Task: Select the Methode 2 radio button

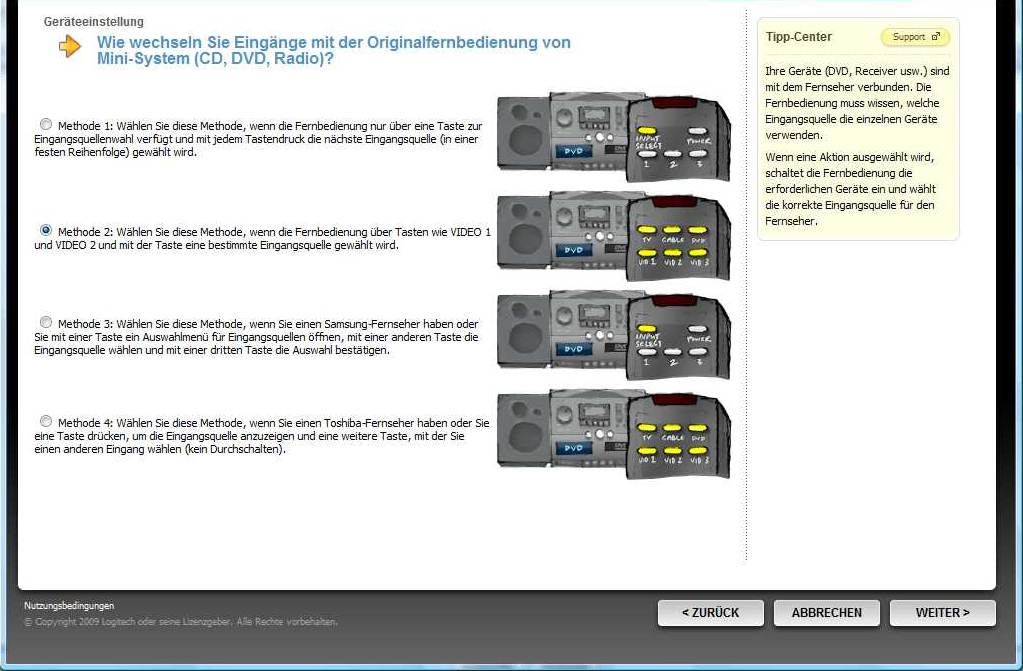Action: click(46, 230)
